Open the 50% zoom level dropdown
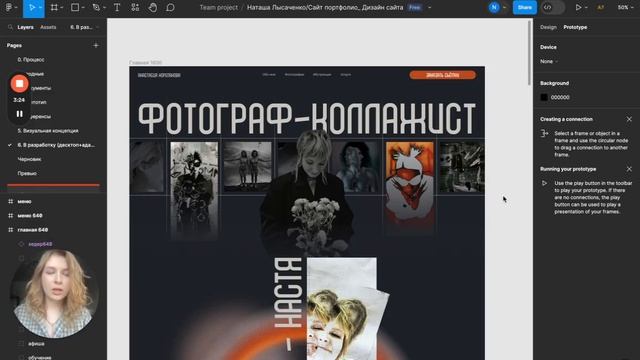 625,8
